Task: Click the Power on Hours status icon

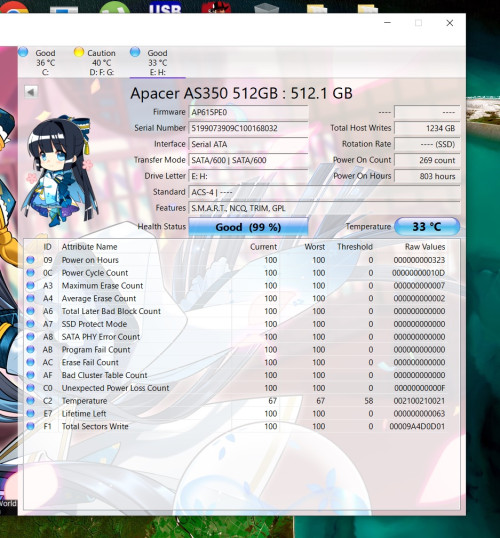Action: (x=31, y=260)
